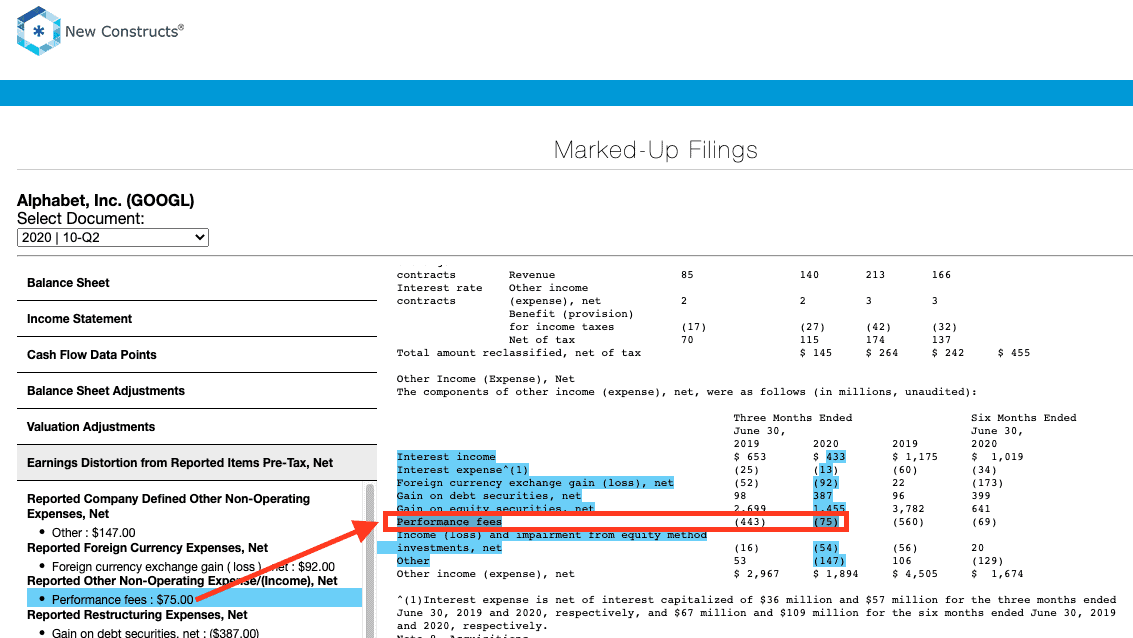Click the sidebar panel vertical scrollbar
Screen dimensions: 1133x638
click(x=370, y=561)
